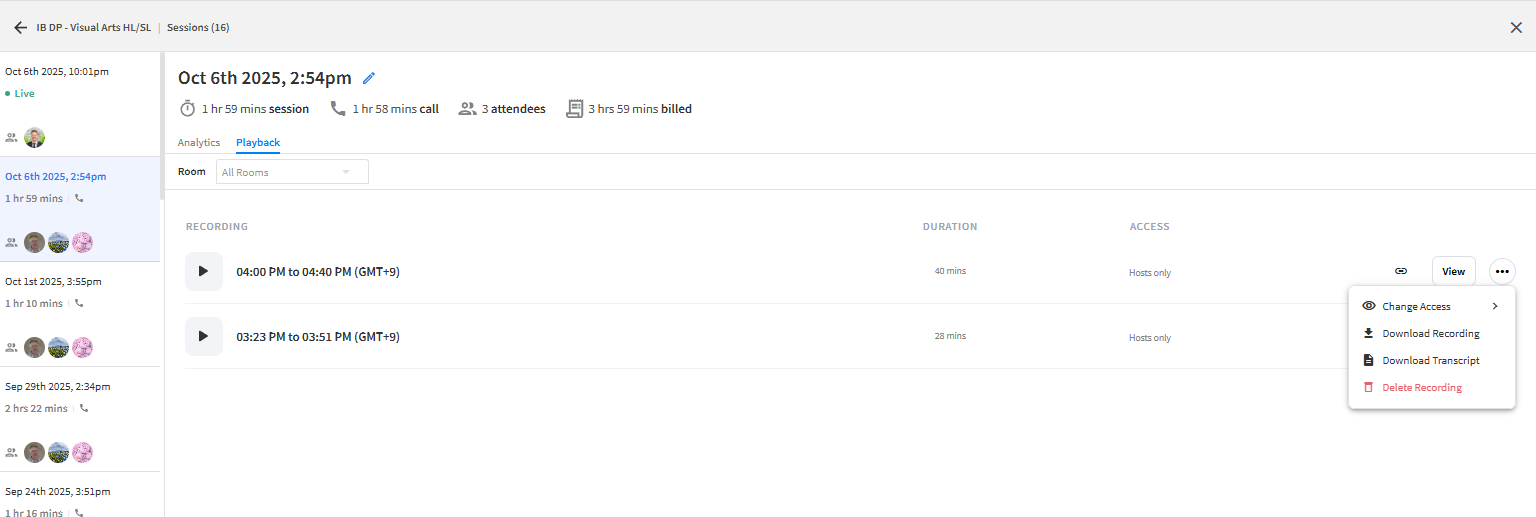1536x517 pixels.
Task: Copy the link of the 04:00 PM recording
Action: click(1401, 271)
